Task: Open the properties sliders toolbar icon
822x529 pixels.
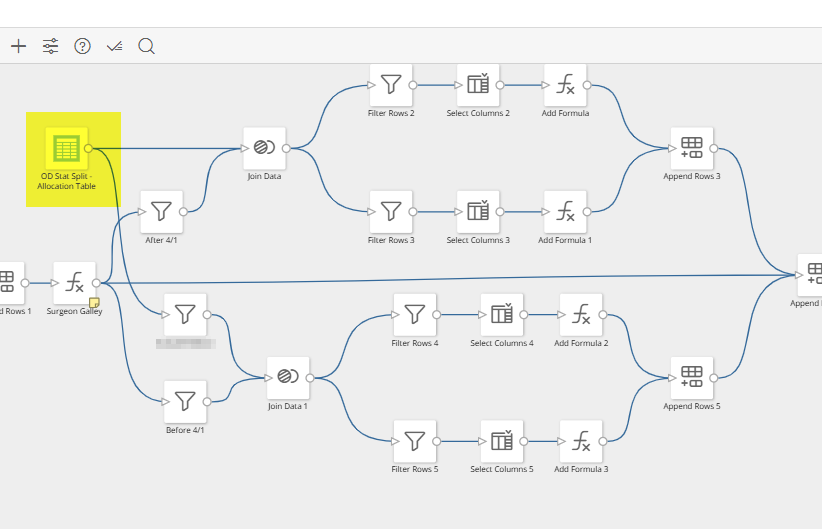Action: pyautogui.click(x=50, y=46)
